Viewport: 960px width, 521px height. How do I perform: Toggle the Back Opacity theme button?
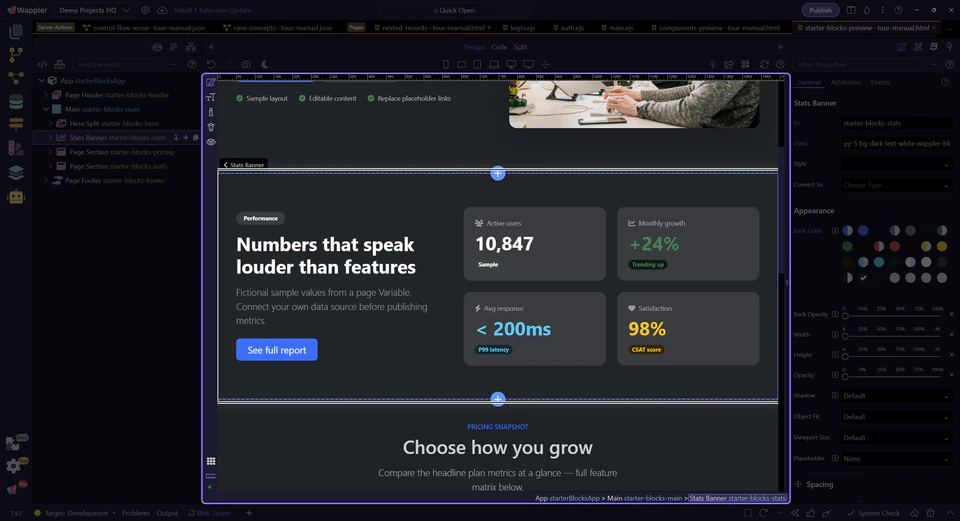(x=834, y=314)
